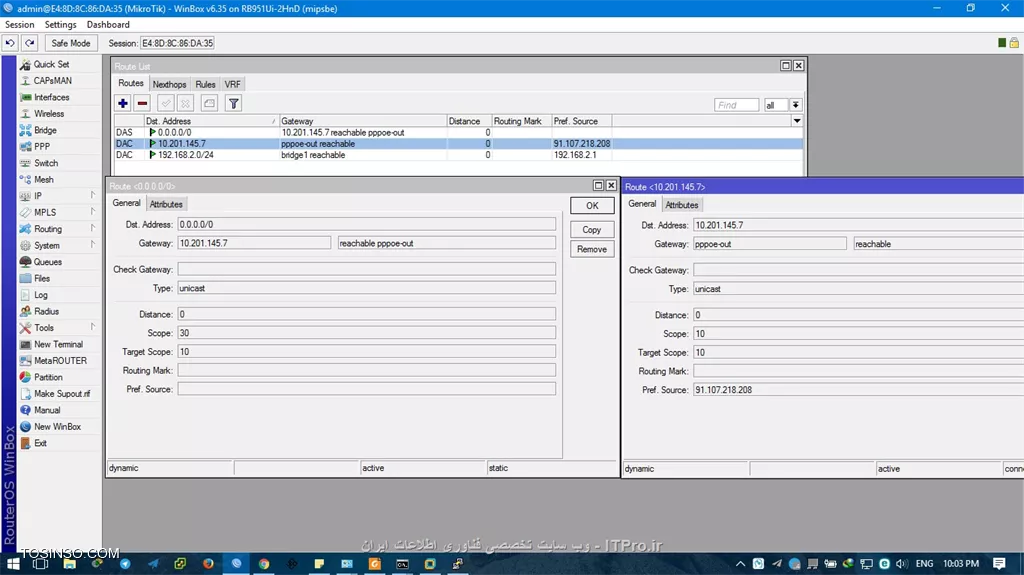Open PPP in the sidebar
Screen dimensions: 1024x575
click(42, 146)
